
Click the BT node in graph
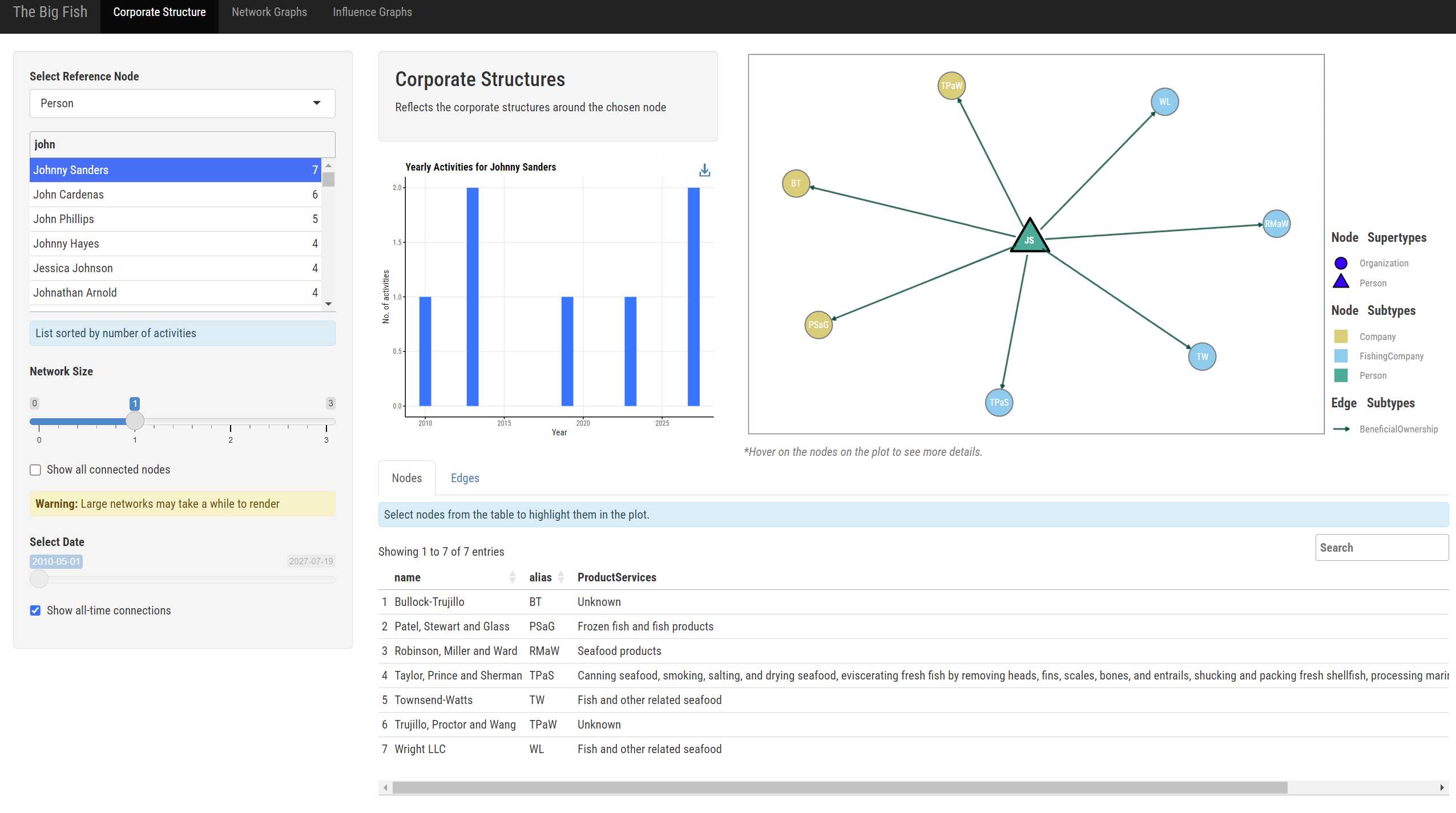click(796, 183)
